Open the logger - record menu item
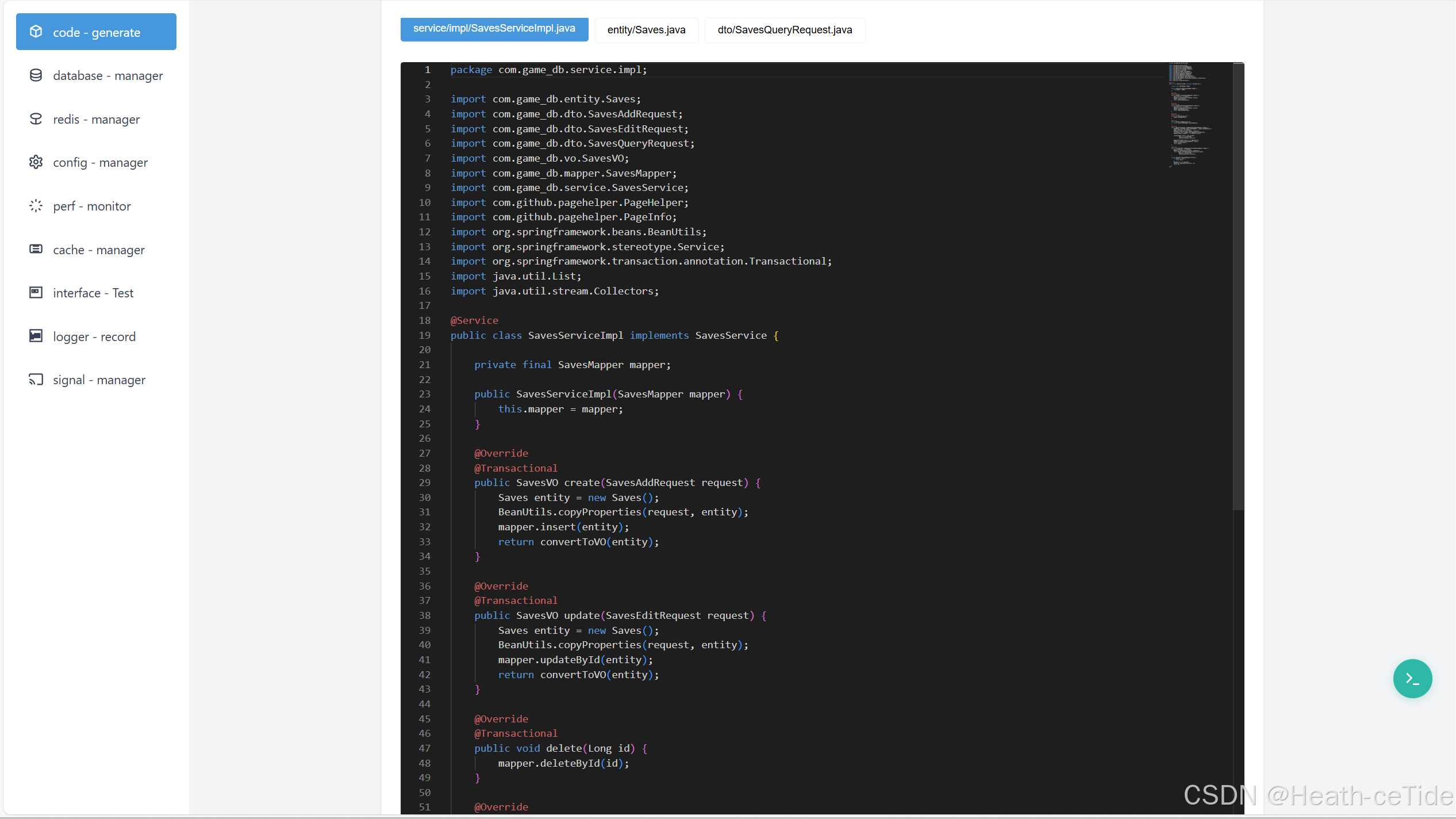The height and width of the screenshot is (819, 1456). (94, 337)
